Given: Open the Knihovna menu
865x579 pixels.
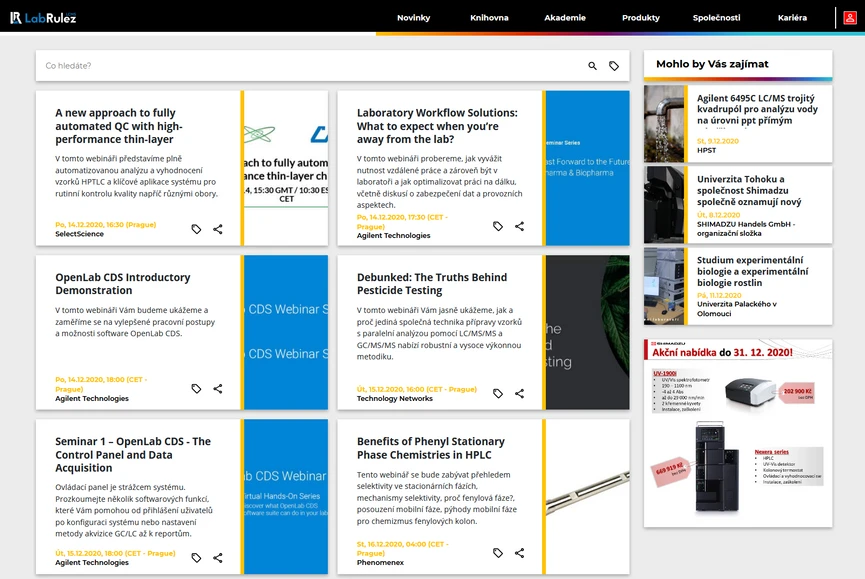Looking at the screenshot, I should pos(489,18).
